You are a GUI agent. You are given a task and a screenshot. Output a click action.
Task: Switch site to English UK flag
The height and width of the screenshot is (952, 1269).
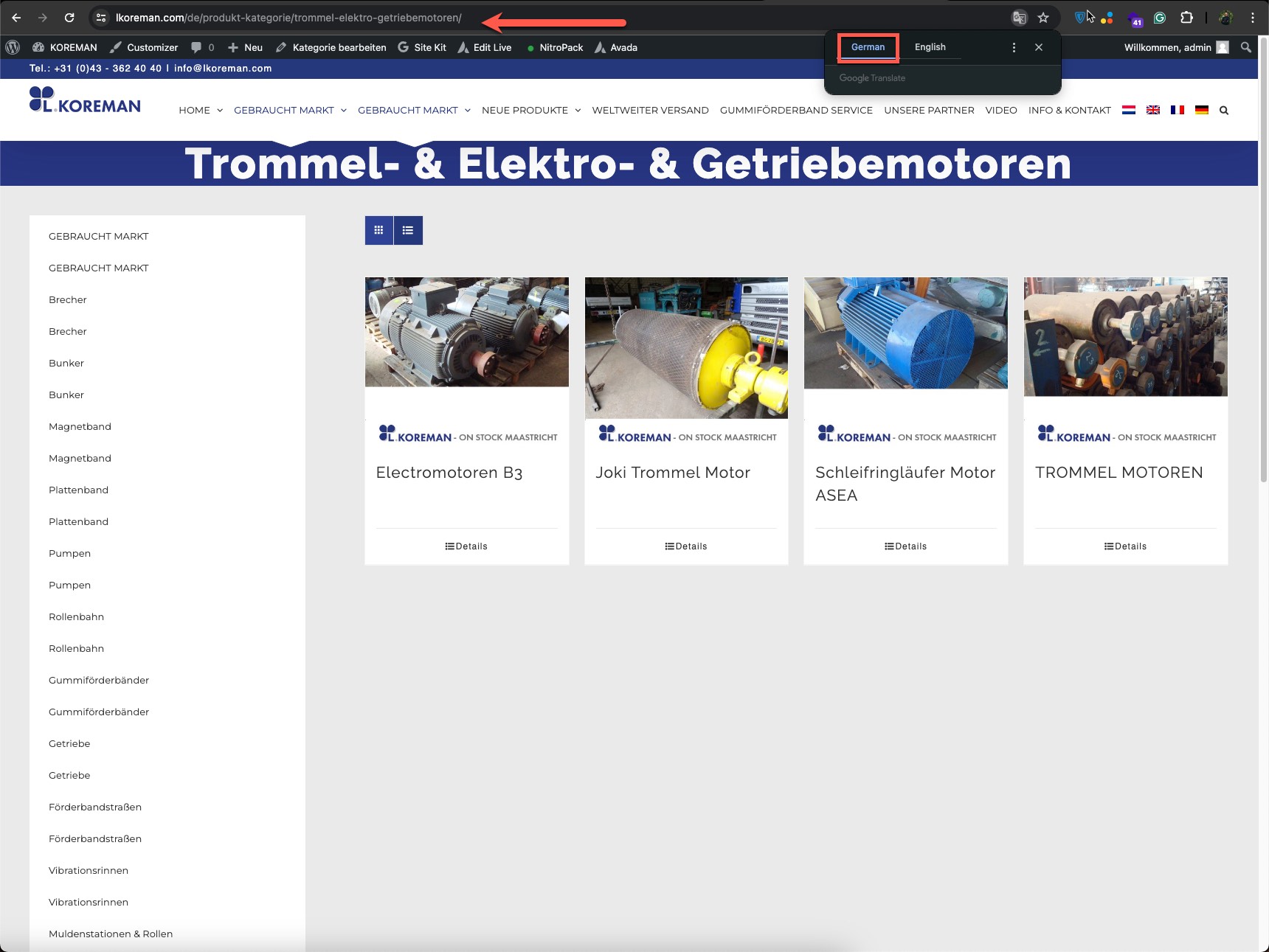coord(1153,110)
